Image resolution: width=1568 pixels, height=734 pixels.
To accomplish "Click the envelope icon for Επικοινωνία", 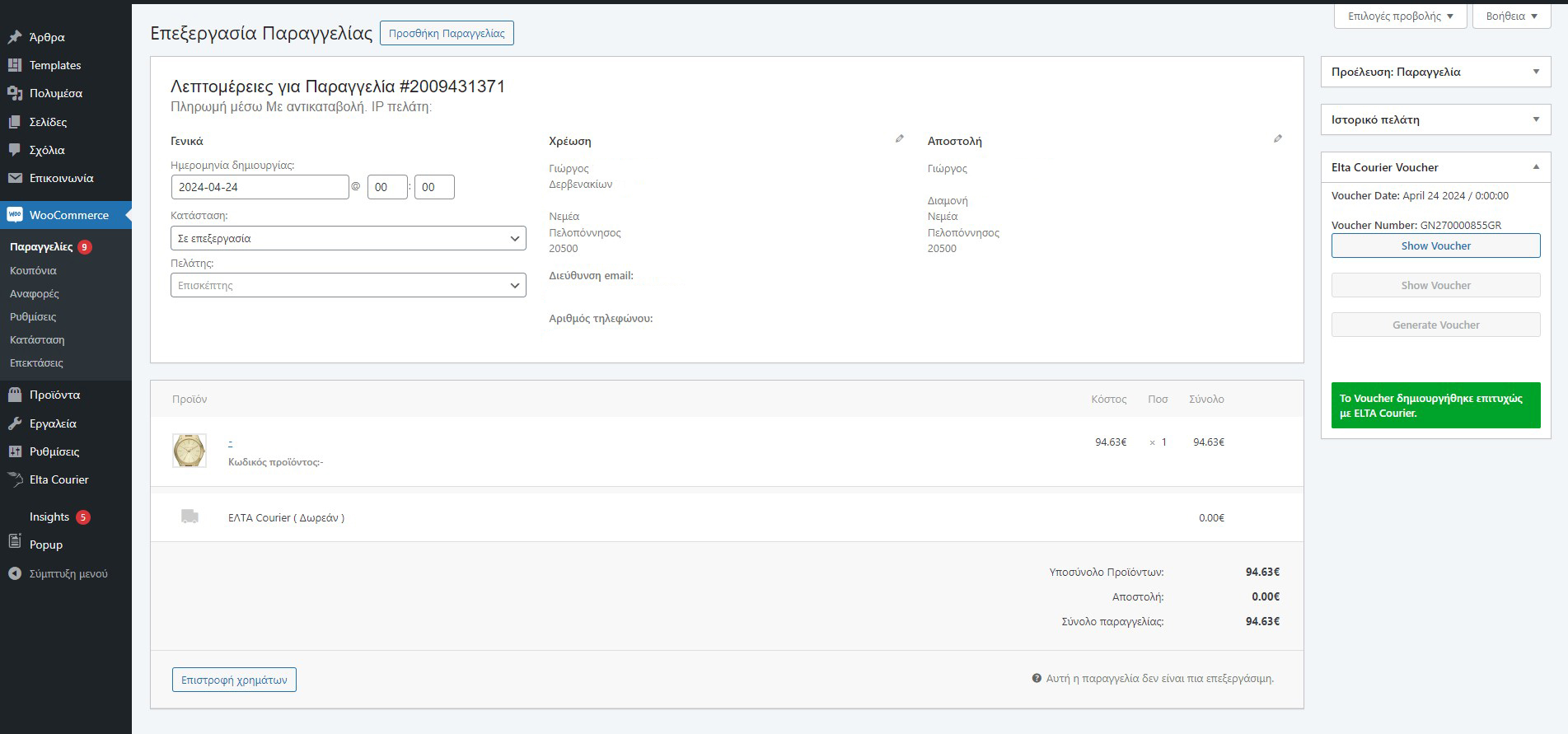I will (x=15, y=178).
